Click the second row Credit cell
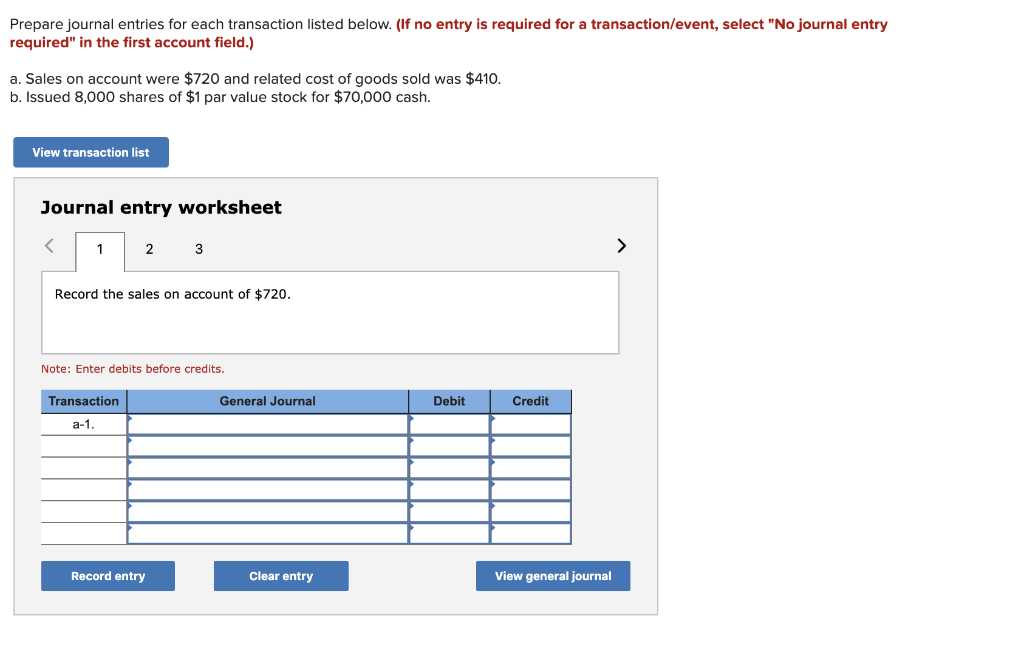Screen dimensions: 1024x647 tap(530, 445)
